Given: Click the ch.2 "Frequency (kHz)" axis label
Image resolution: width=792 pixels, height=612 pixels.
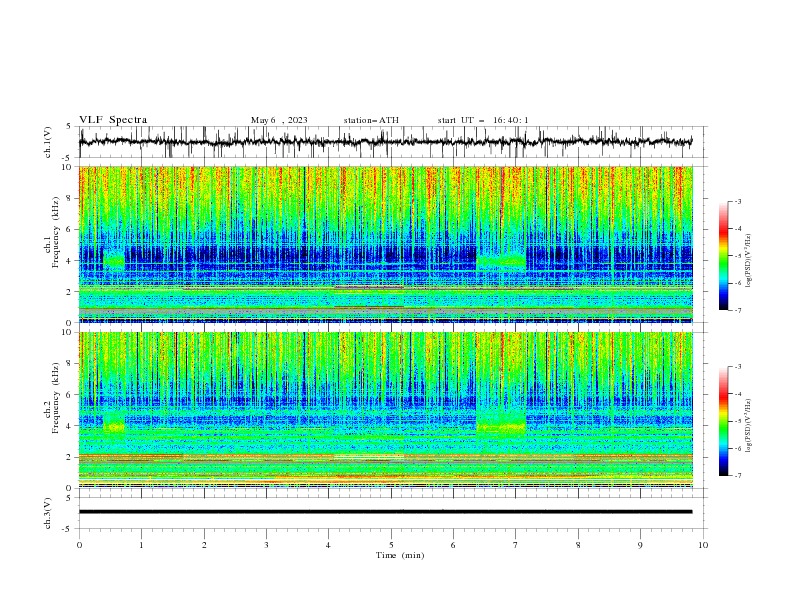Looking at the screenshot, I should click(55, 398).
